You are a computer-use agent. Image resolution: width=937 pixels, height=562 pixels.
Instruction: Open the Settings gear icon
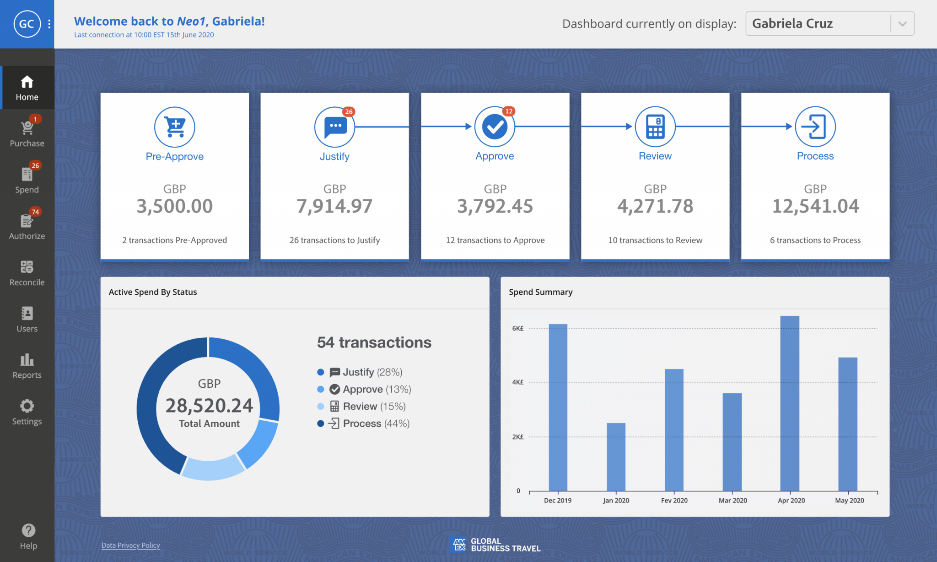(x=27, y=406)
